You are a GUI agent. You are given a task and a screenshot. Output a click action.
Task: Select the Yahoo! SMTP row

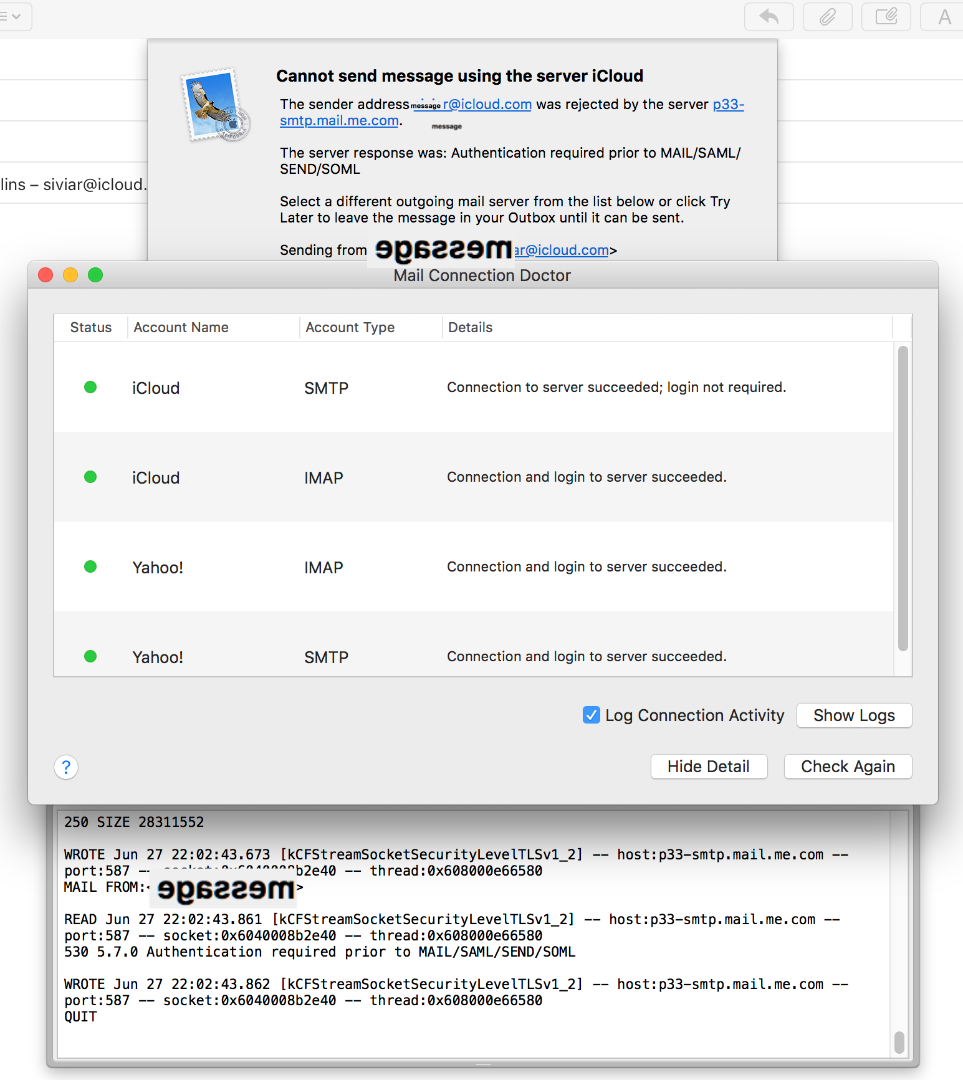click(x=474, y=644)
